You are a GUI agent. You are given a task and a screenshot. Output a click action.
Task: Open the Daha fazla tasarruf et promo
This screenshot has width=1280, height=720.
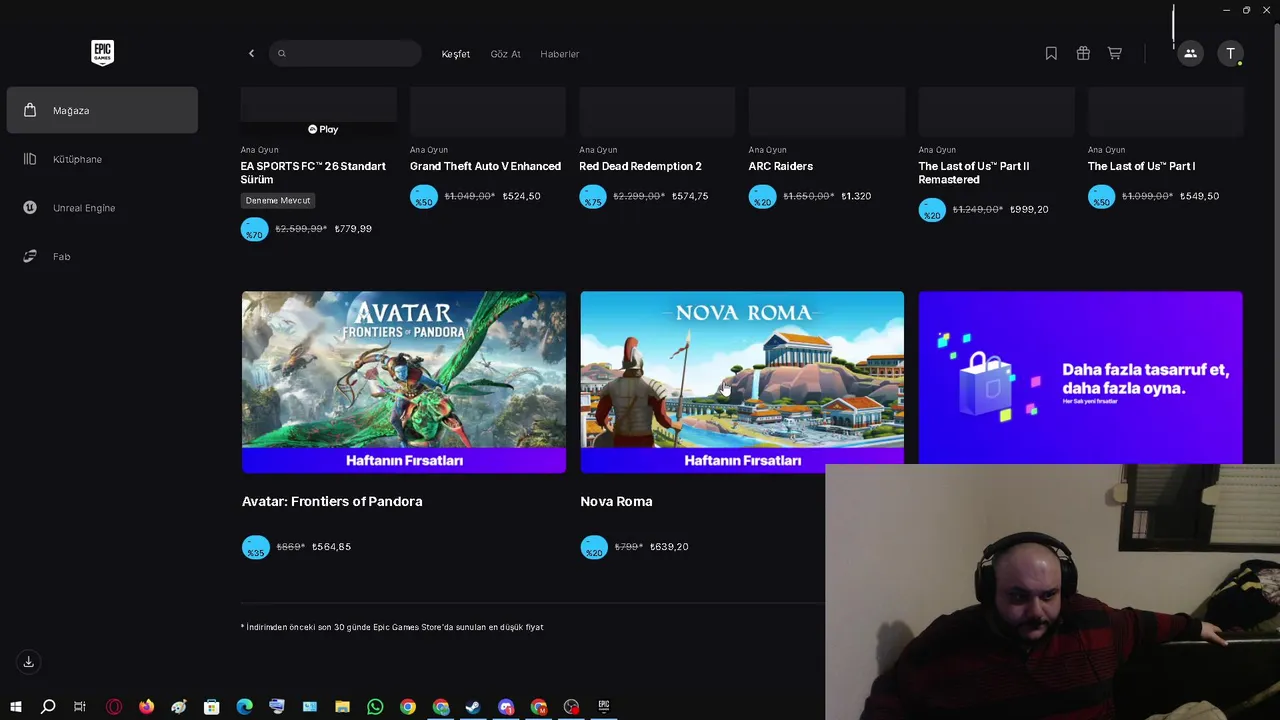pyautogui.click(x=1080, y=378)
